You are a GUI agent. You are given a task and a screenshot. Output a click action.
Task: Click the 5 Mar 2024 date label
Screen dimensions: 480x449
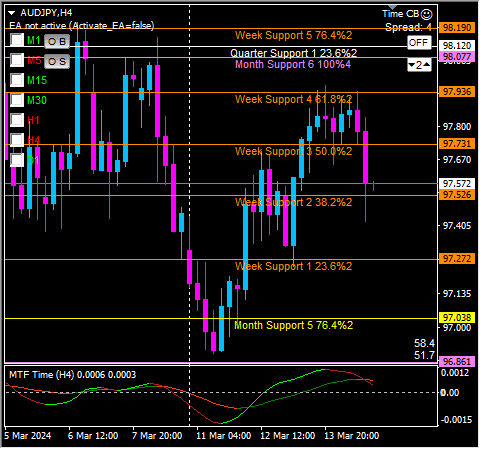coord(28,436)
